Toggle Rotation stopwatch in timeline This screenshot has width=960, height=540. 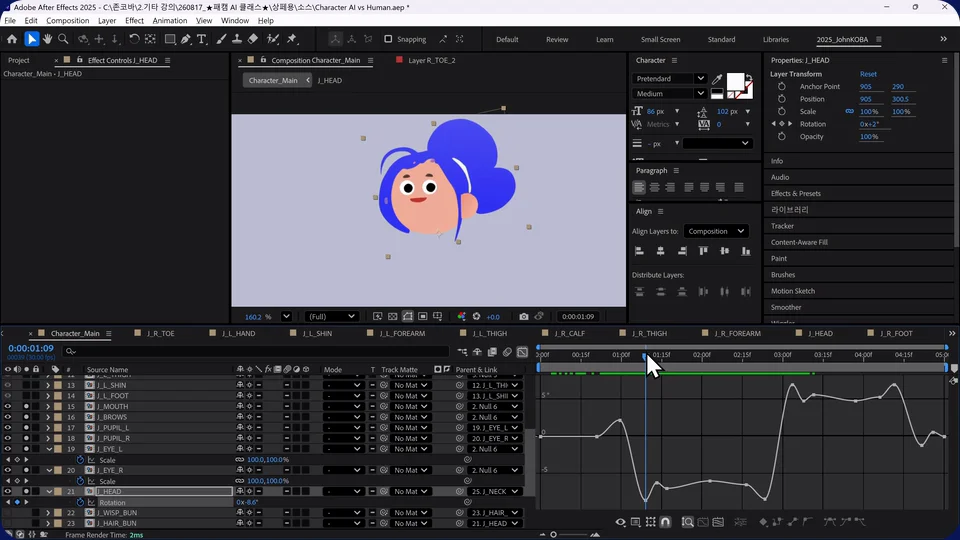(x=80, y=502)
